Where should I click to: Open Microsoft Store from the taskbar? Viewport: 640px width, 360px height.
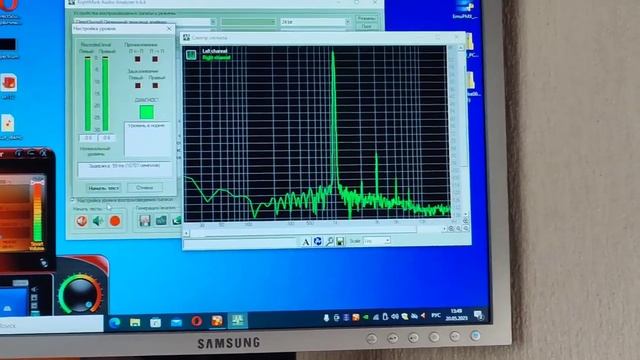(x=156, y=322)
